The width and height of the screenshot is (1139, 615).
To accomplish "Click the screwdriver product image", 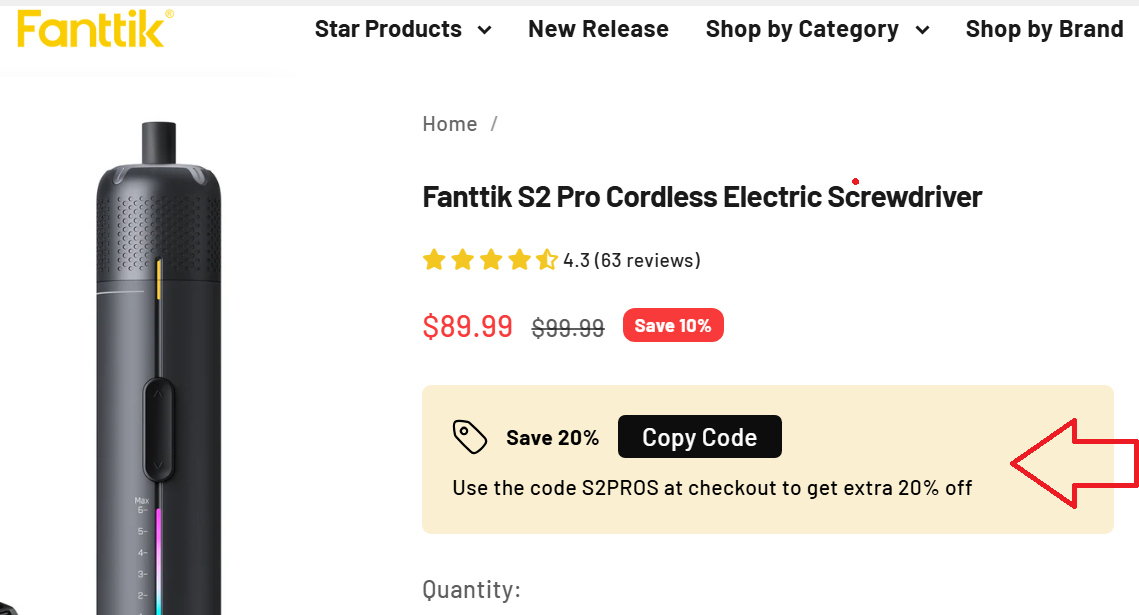I will [160, 380].
